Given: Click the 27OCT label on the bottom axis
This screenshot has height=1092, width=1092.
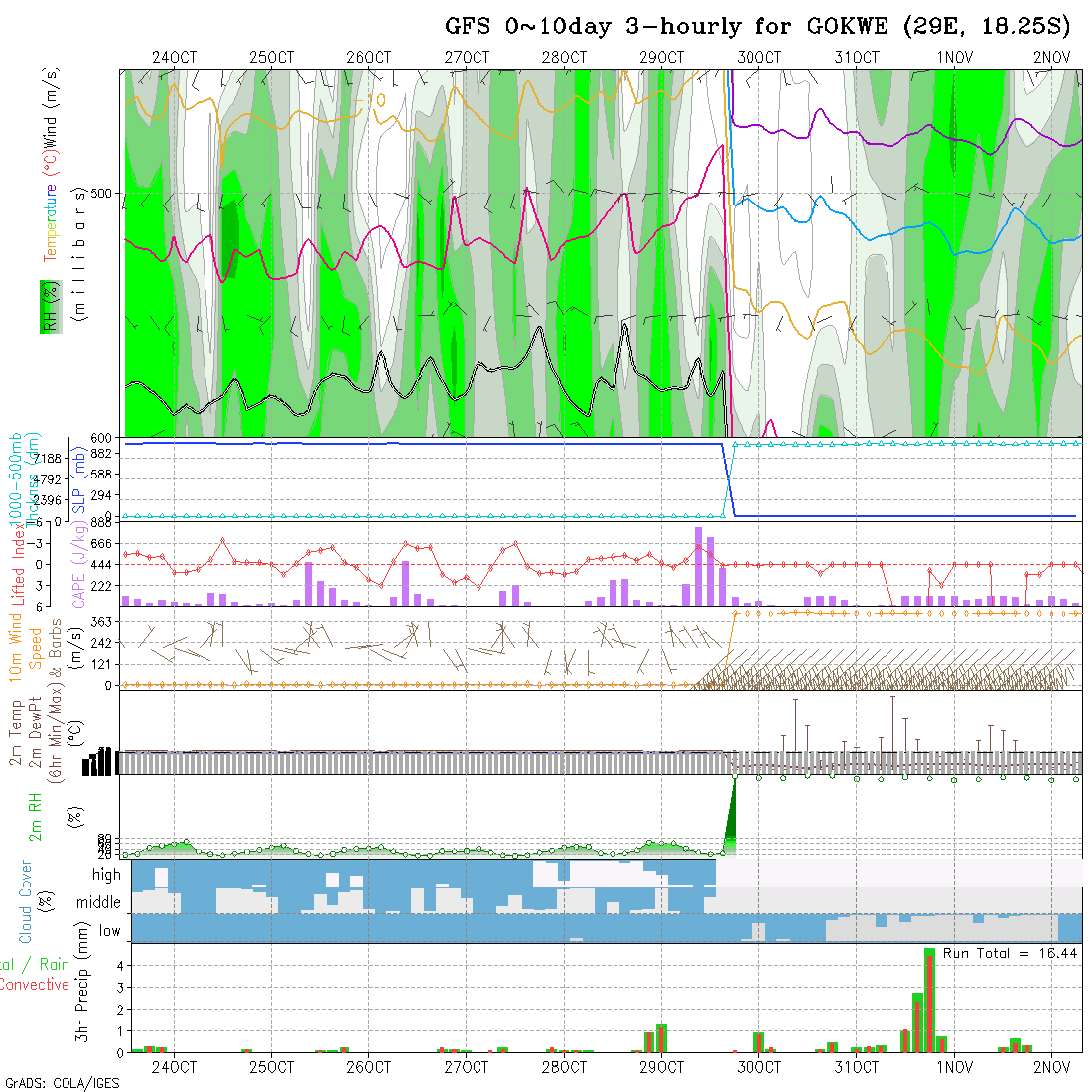Looking at the screenshot, I should [467, 1067].
